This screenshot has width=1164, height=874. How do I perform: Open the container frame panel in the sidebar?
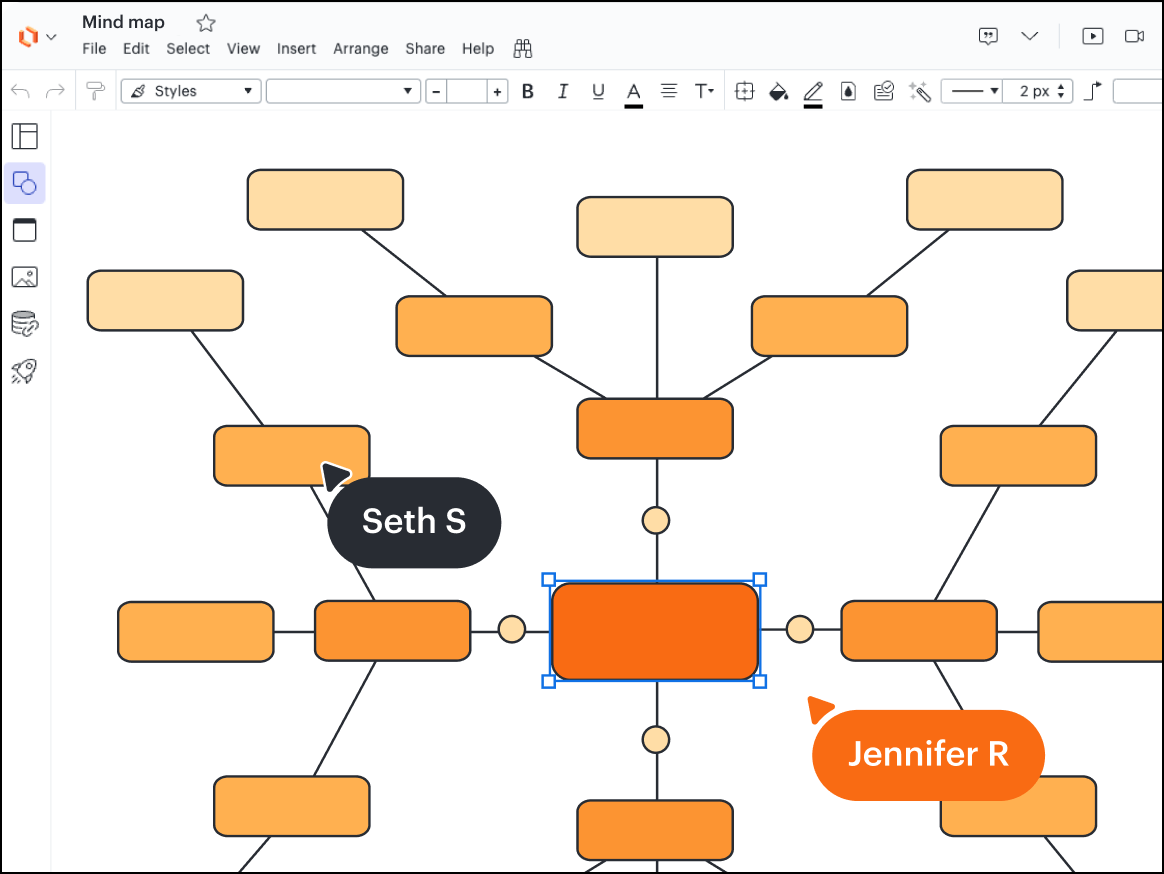[24, 230]
